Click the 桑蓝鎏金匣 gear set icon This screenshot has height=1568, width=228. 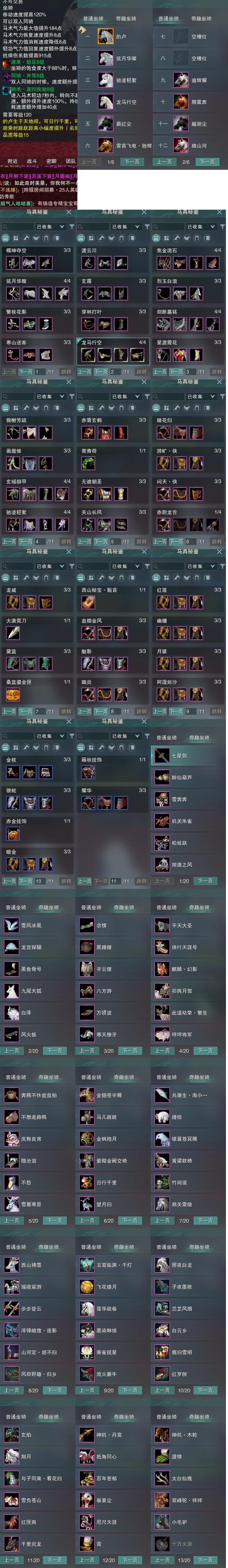(13, 694)
